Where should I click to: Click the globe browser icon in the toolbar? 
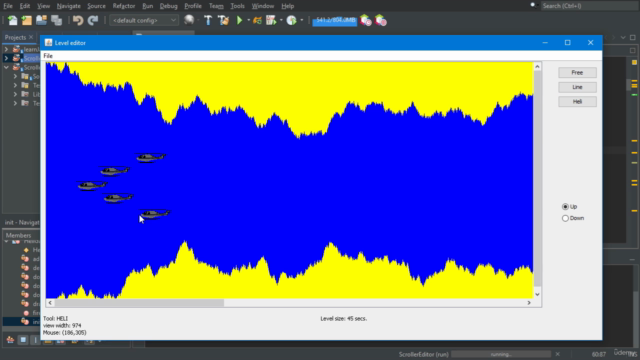(x=189, y=20)
